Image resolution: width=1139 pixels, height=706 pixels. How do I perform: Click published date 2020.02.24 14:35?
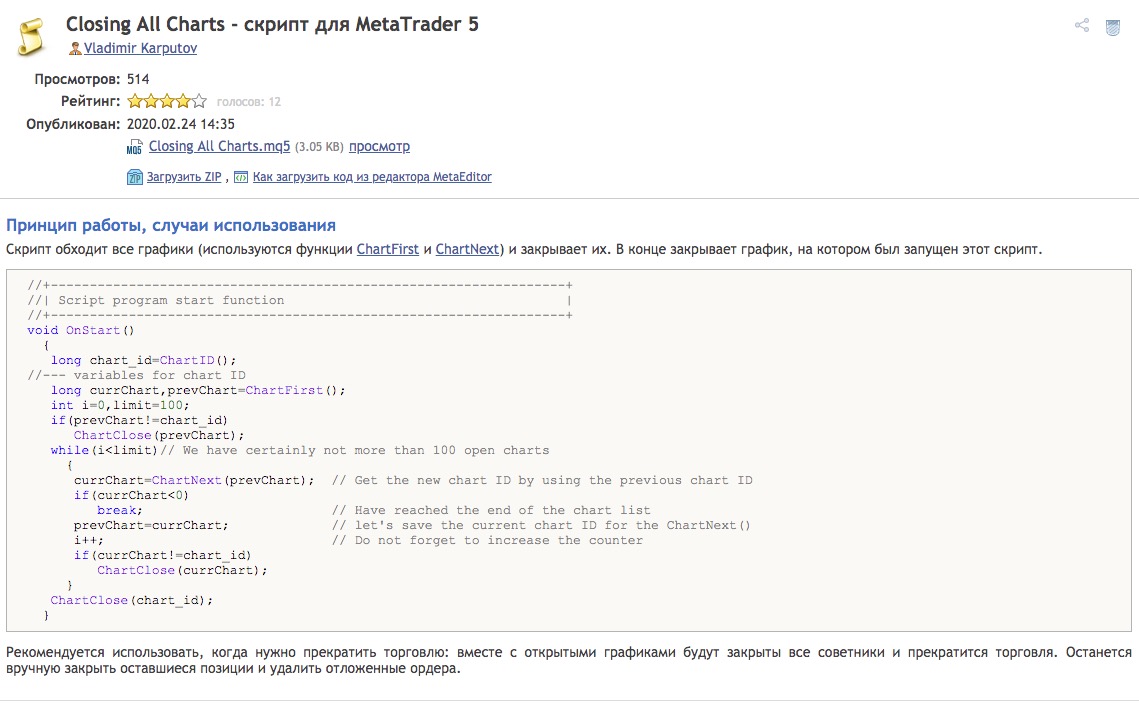click(x=181, y=124)
